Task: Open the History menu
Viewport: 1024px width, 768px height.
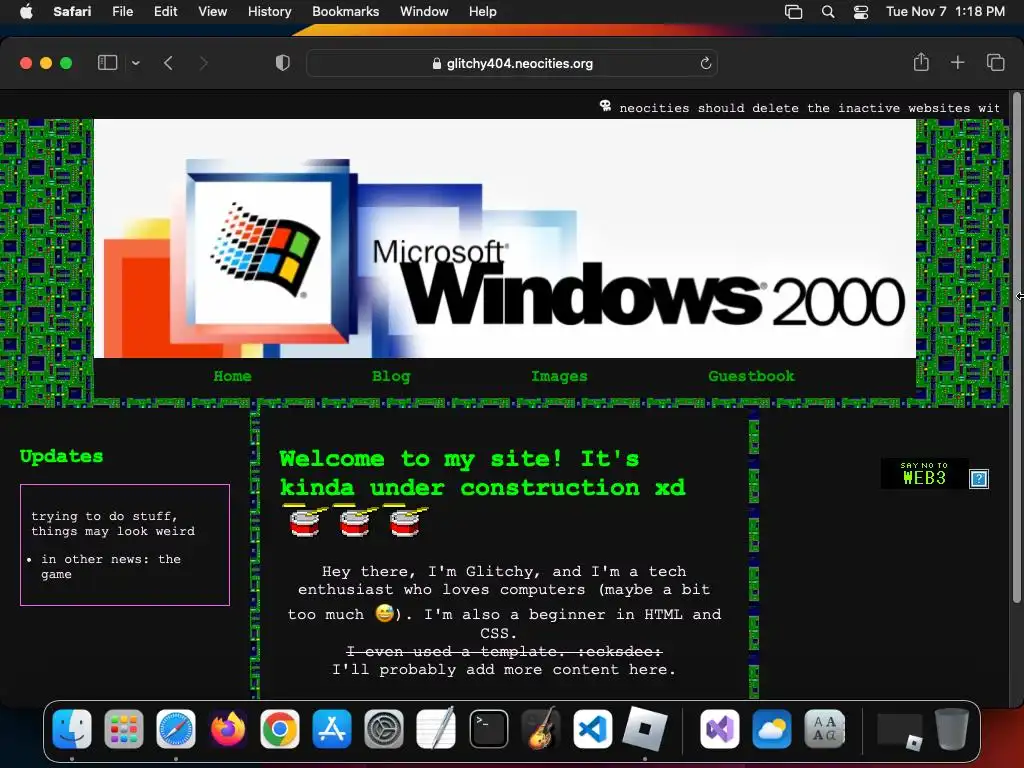Action: 269,11
